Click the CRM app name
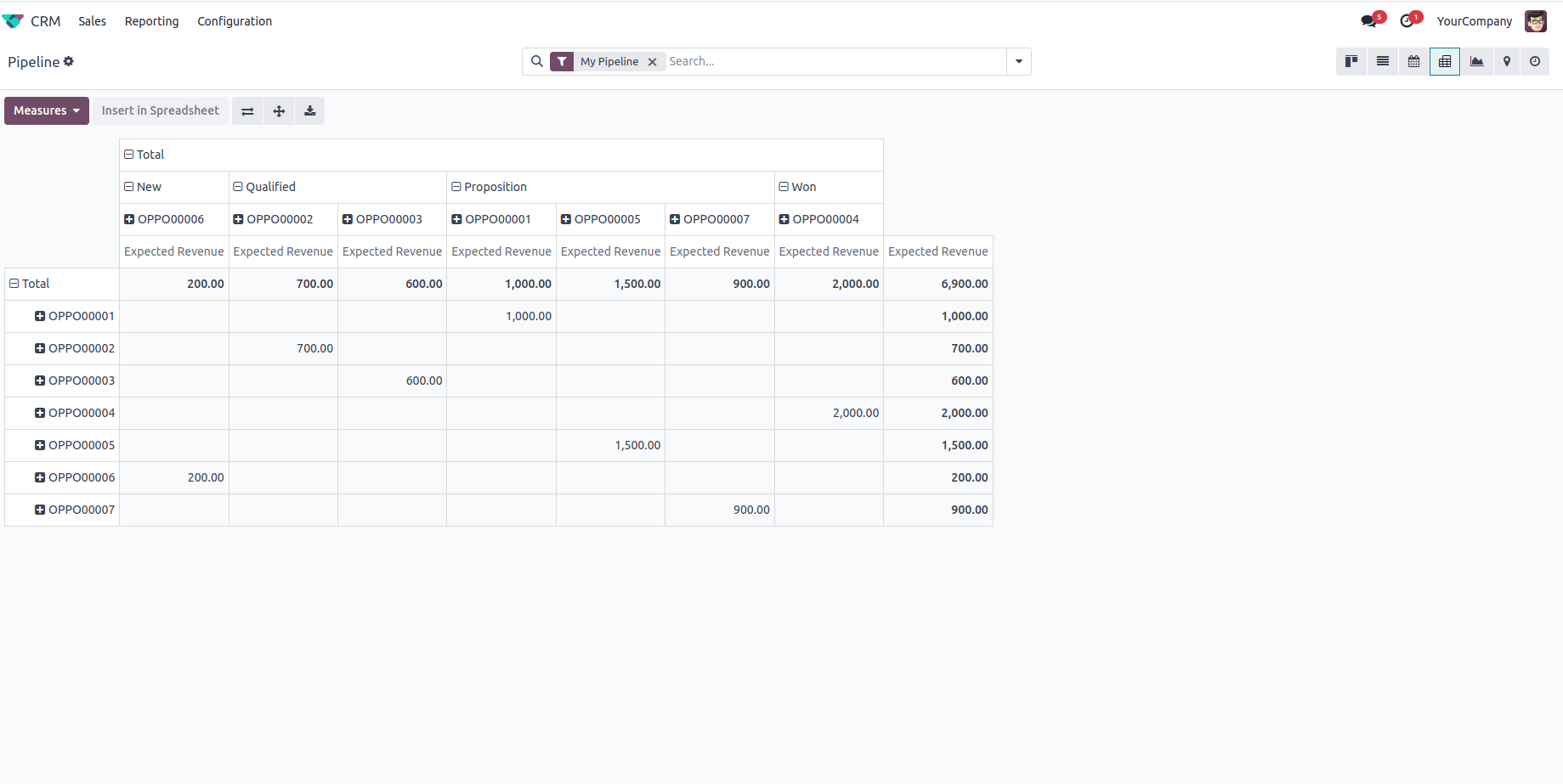 46,21
